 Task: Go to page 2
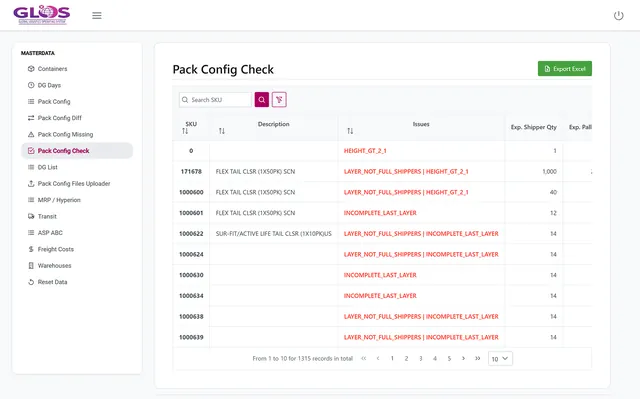(406, 358)
